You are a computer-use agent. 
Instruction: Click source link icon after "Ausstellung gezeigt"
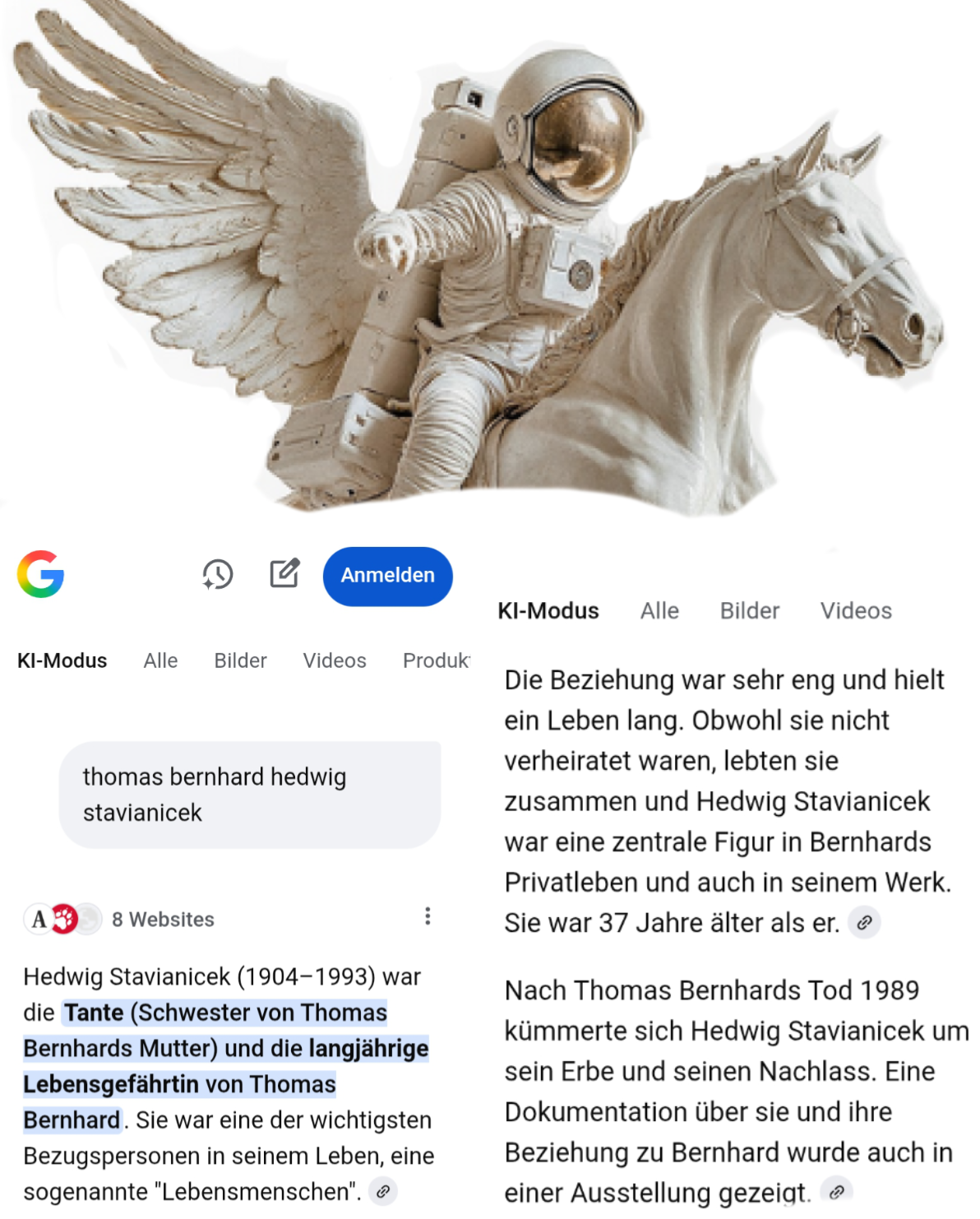837,1191
